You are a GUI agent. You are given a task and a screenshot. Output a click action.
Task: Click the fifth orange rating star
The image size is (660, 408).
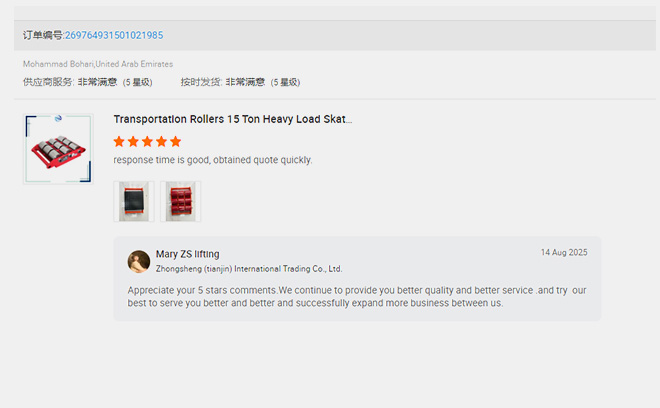pos(175,142)
